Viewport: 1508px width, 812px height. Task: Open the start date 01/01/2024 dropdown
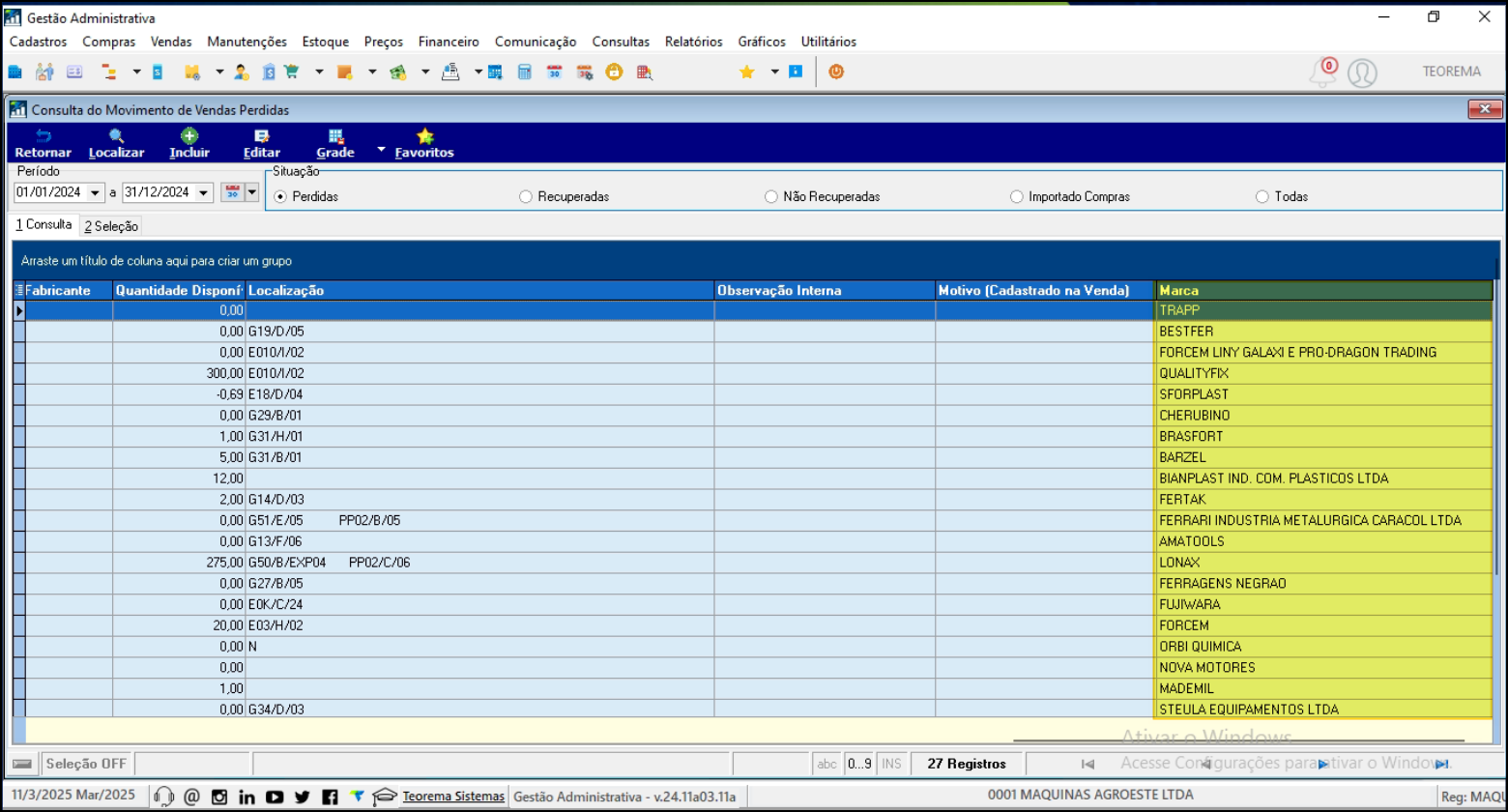click(96, 192)
